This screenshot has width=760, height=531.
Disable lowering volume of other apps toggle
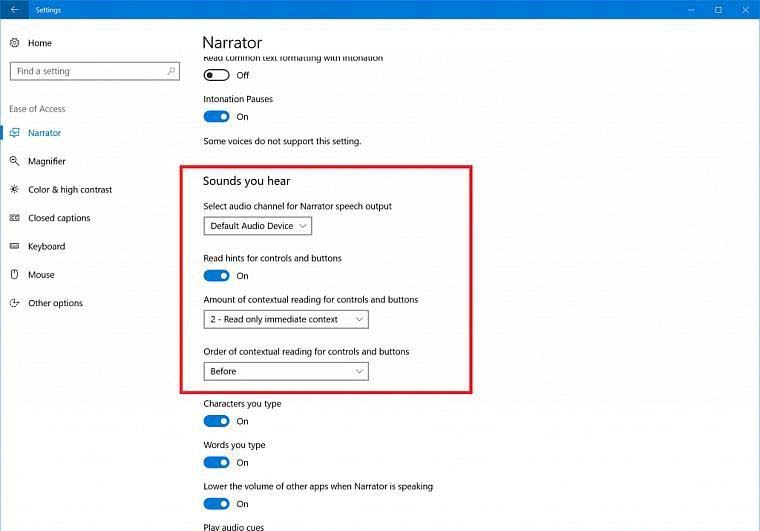click(216, 504)
